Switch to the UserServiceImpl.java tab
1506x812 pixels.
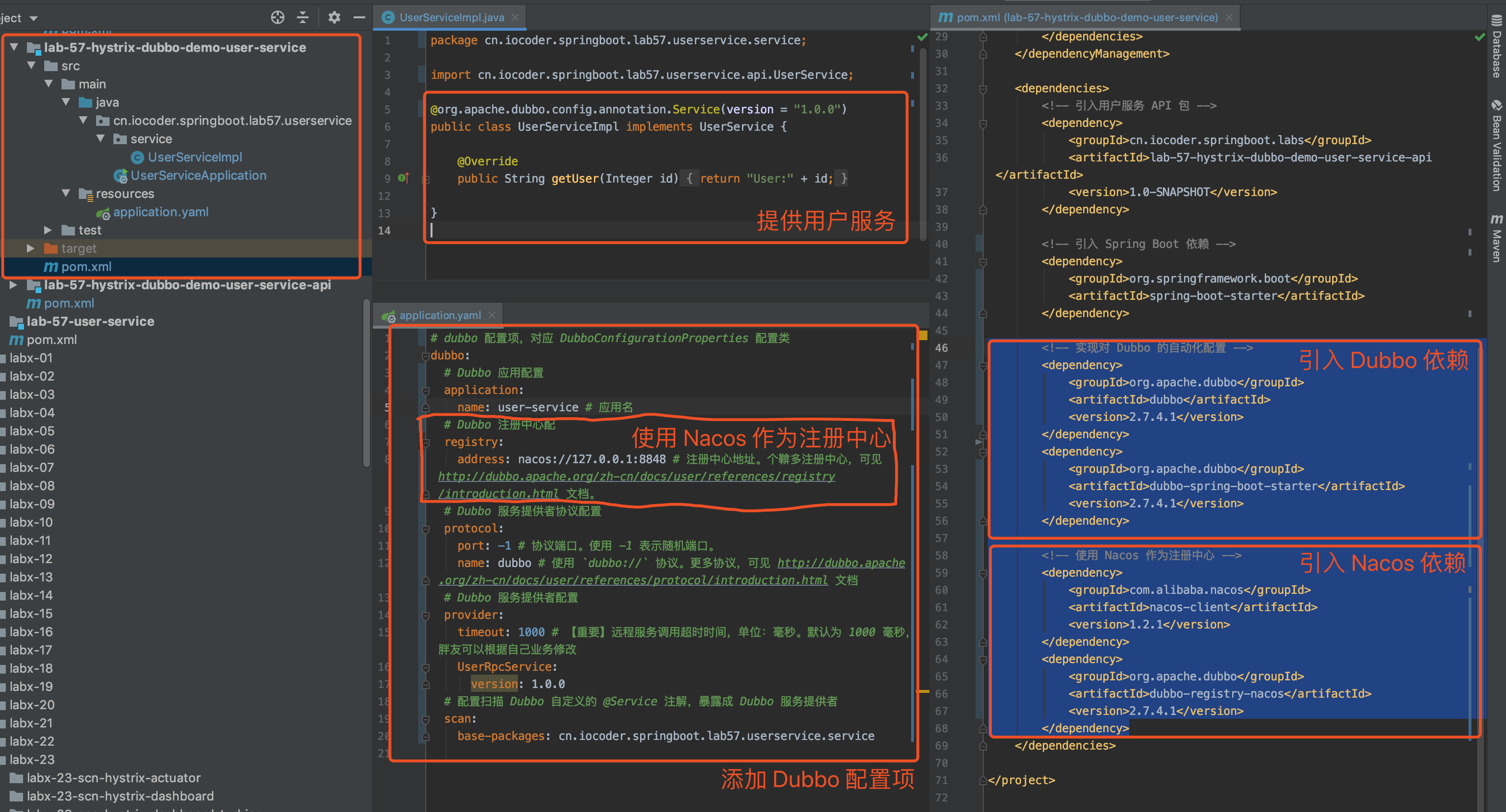click(451, 18)
